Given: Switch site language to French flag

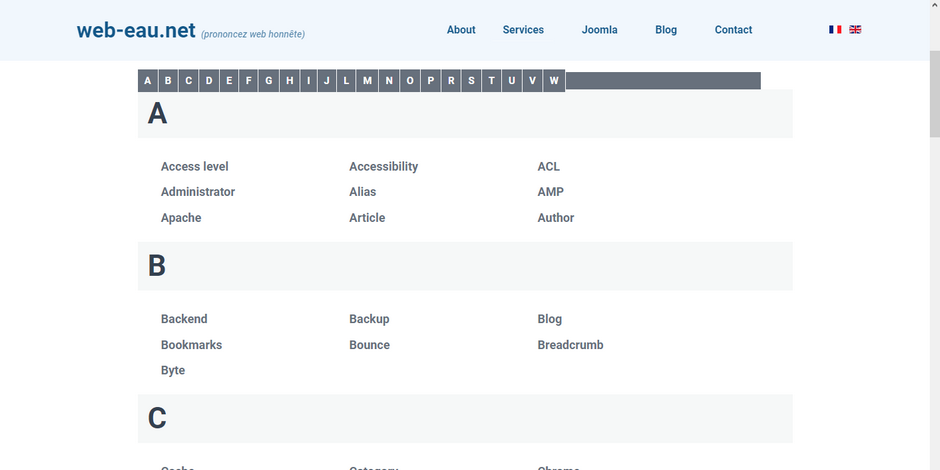Looking at the screenshot, I should coord(835,29).
